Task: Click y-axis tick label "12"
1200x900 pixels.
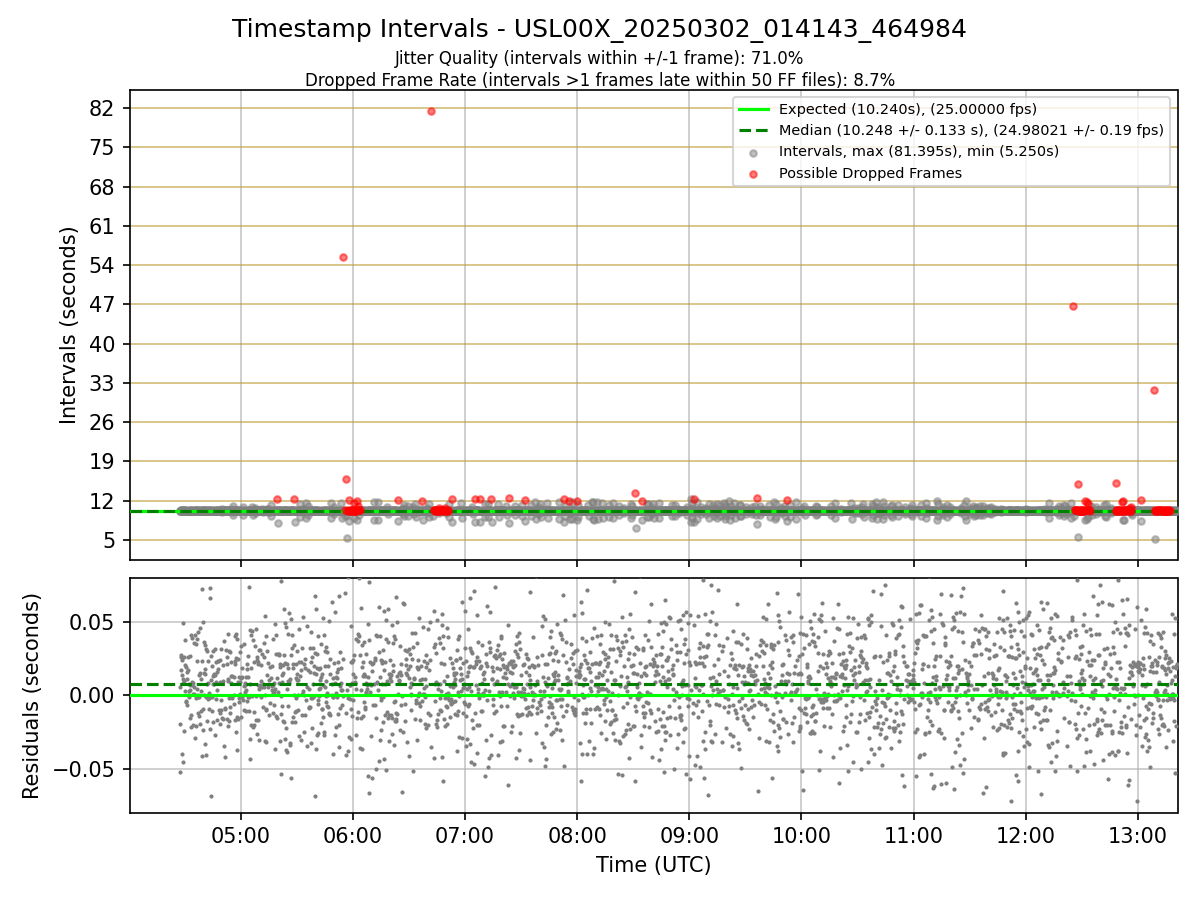Action: pyautogui.click(x=104, y=501)
